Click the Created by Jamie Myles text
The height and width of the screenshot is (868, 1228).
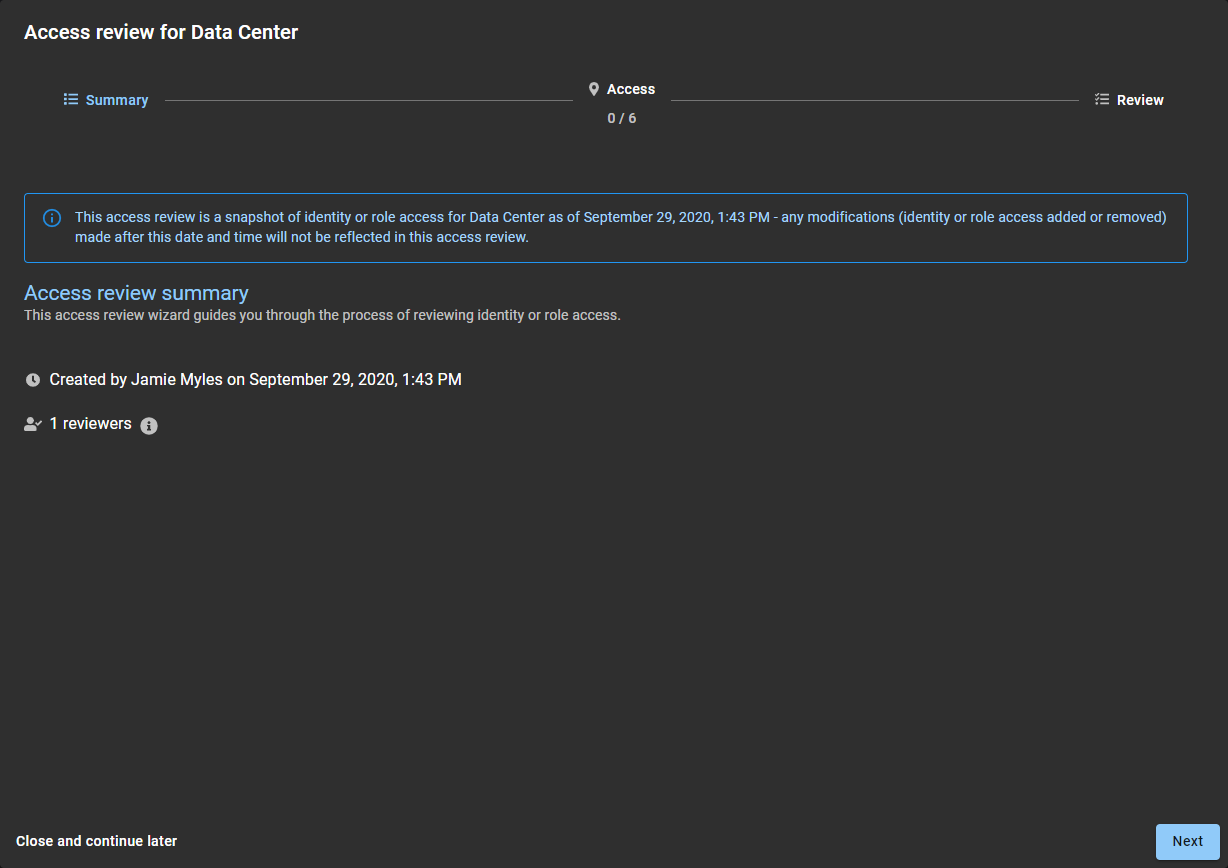[255, 380]
